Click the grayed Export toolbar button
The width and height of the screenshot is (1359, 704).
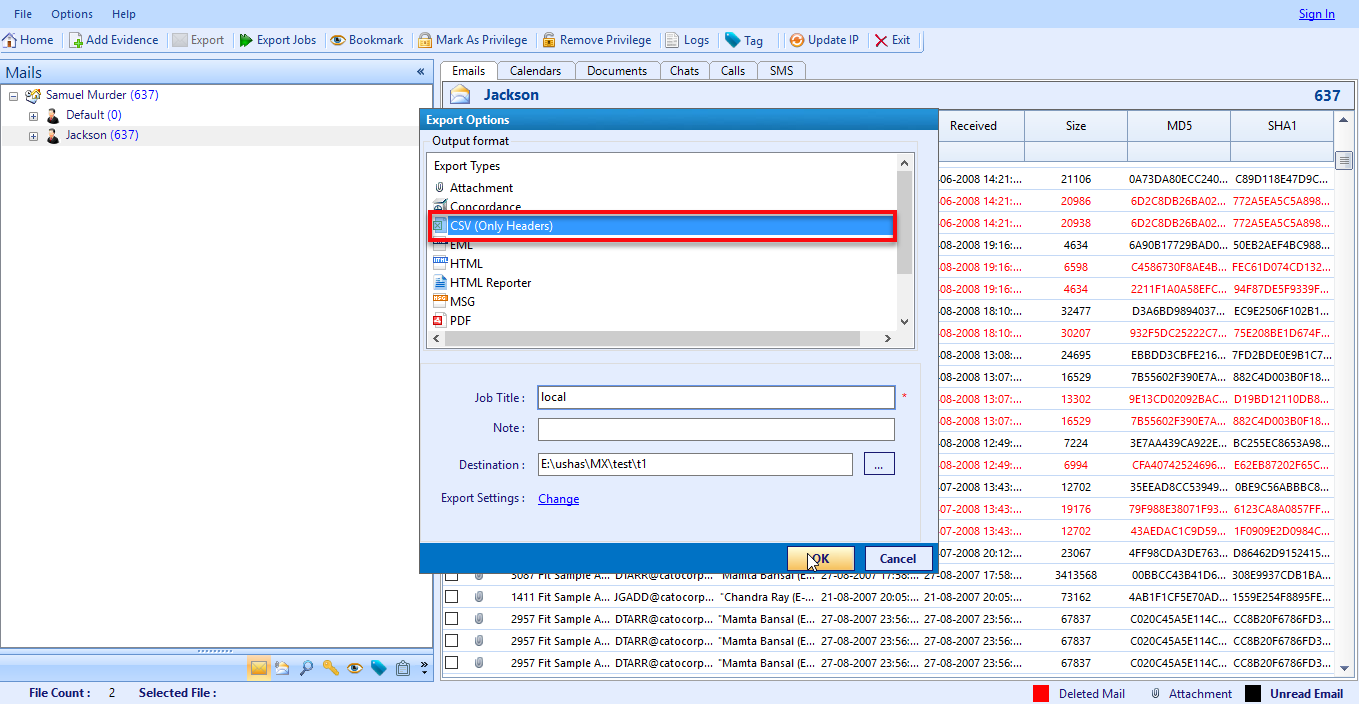[x=198, y=40]
